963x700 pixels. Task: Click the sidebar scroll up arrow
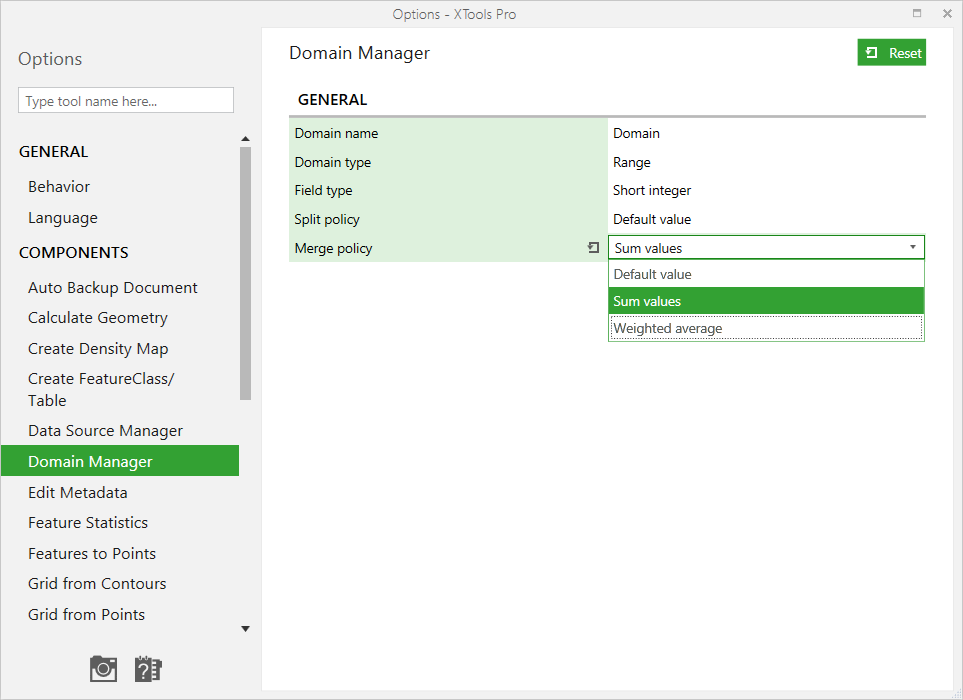point(246,139)
